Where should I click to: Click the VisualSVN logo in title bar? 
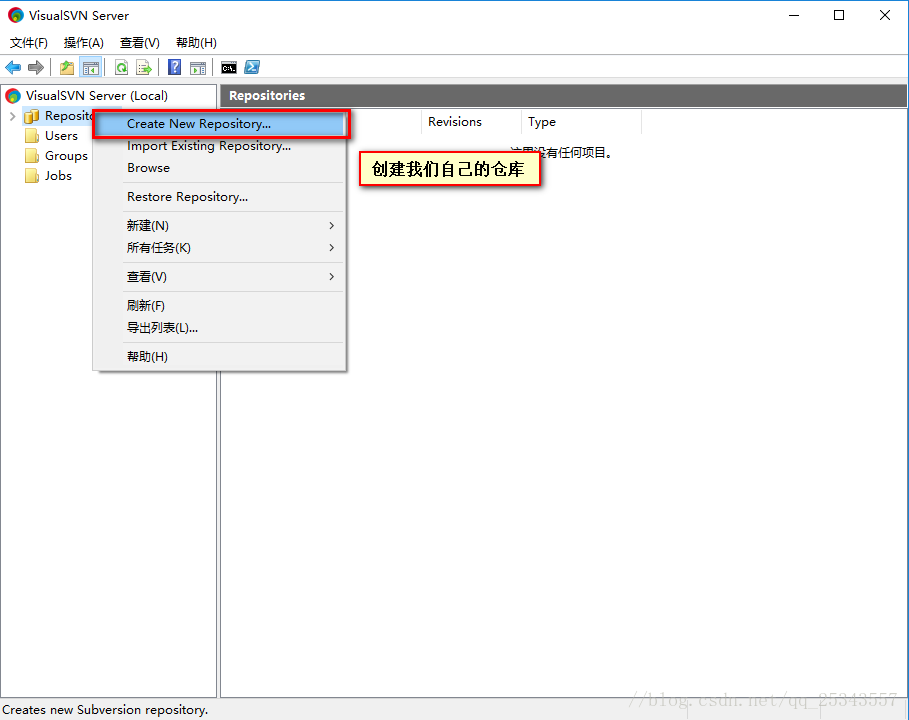[16, 15]
